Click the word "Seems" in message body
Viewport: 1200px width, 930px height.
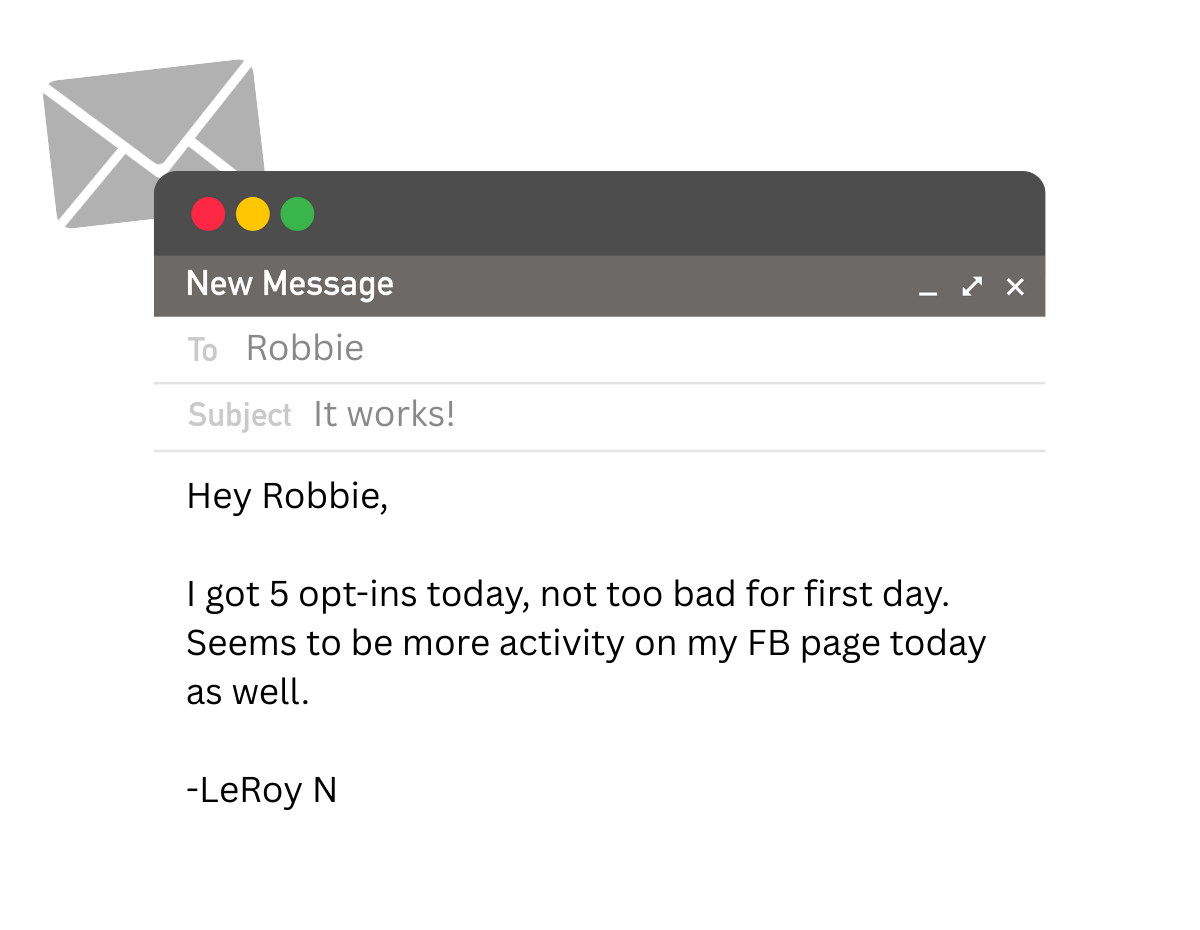coord(241,643)
